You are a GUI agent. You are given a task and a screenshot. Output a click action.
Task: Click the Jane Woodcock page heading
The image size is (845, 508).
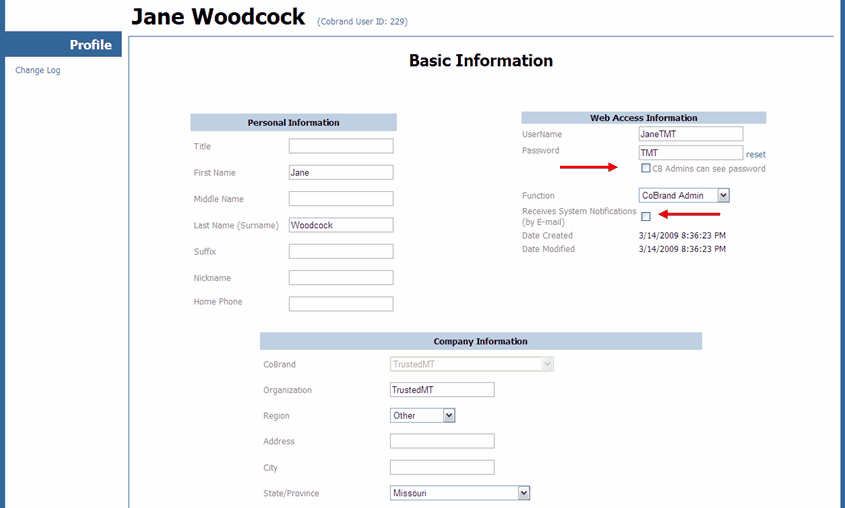point(218,16)
